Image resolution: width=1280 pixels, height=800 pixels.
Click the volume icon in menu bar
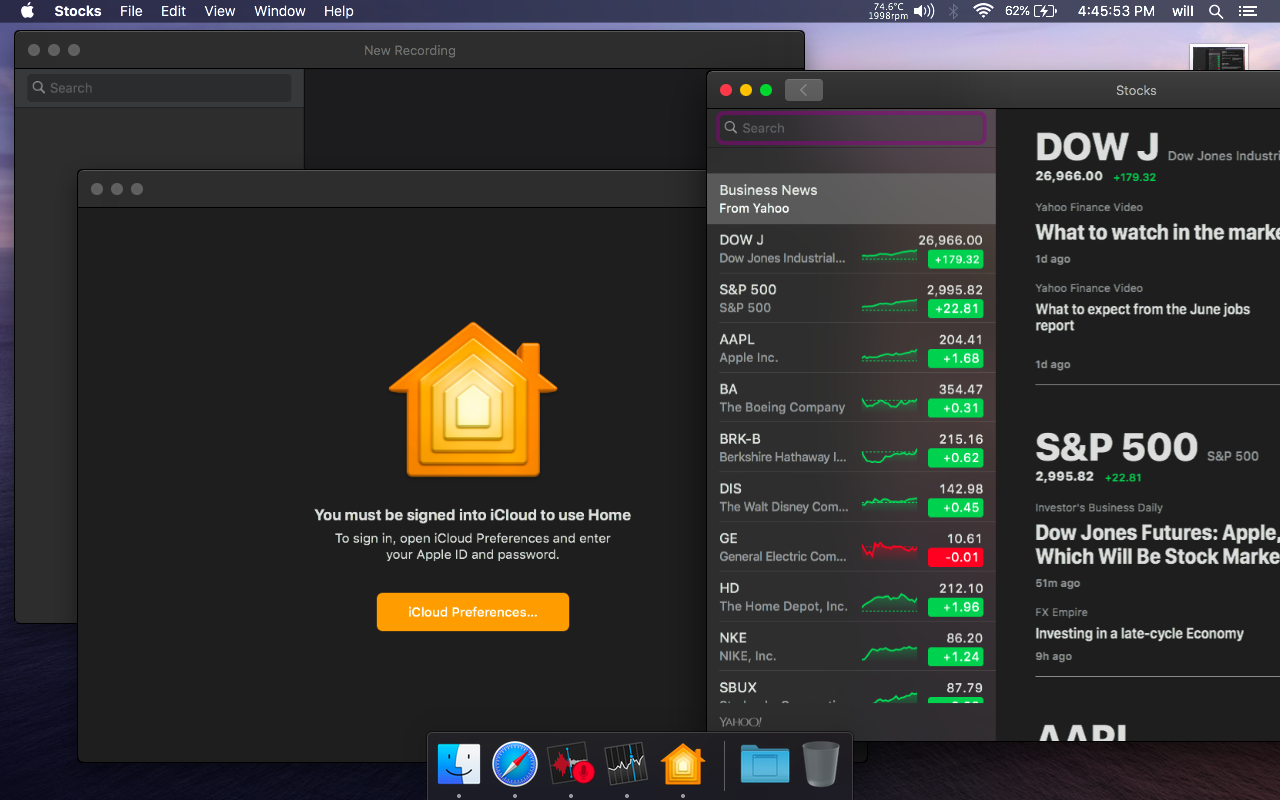click(x=925, y=11)
